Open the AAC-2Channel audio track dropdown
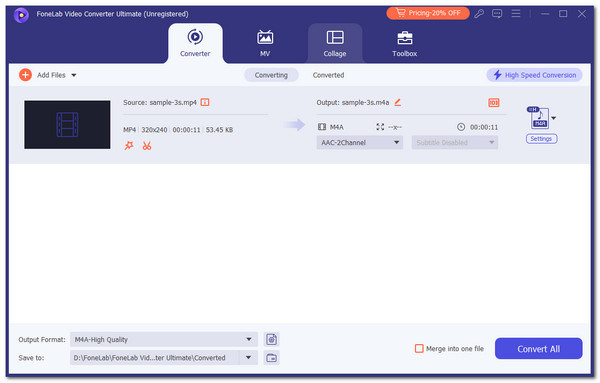This screenshot has height=383, width=600. pos(360,142)
